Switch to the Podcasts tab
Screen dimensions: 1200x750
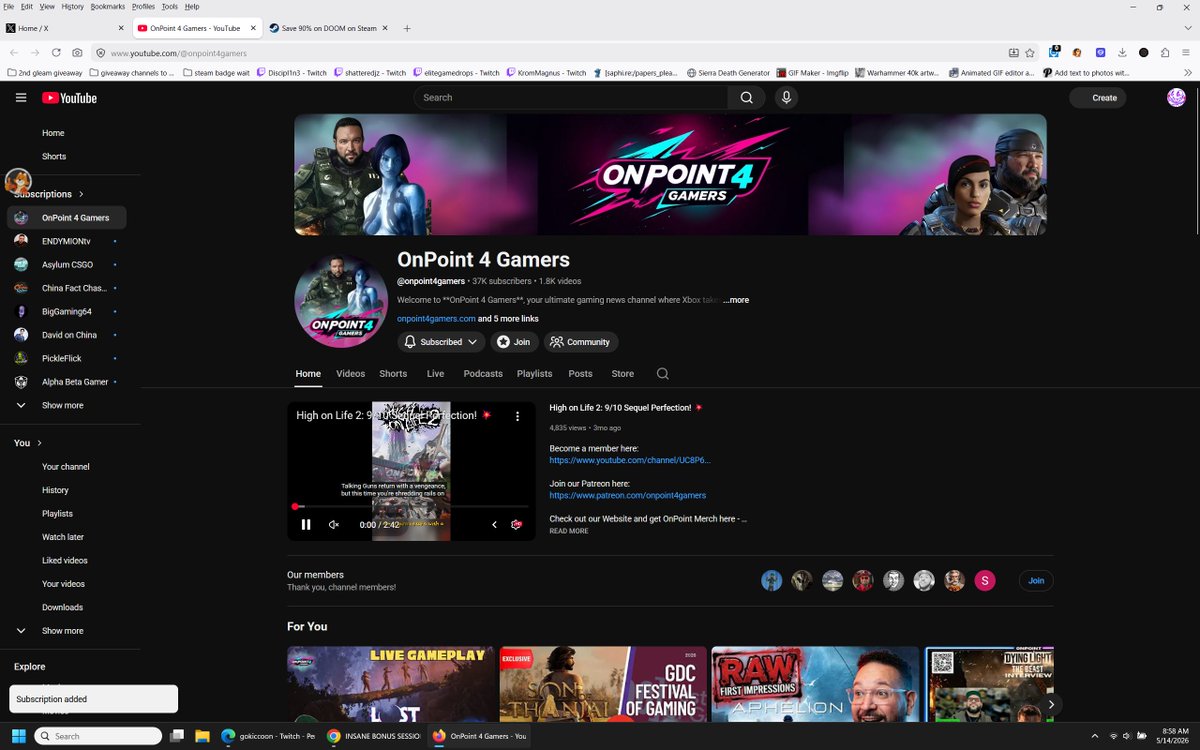coord(483,374)
